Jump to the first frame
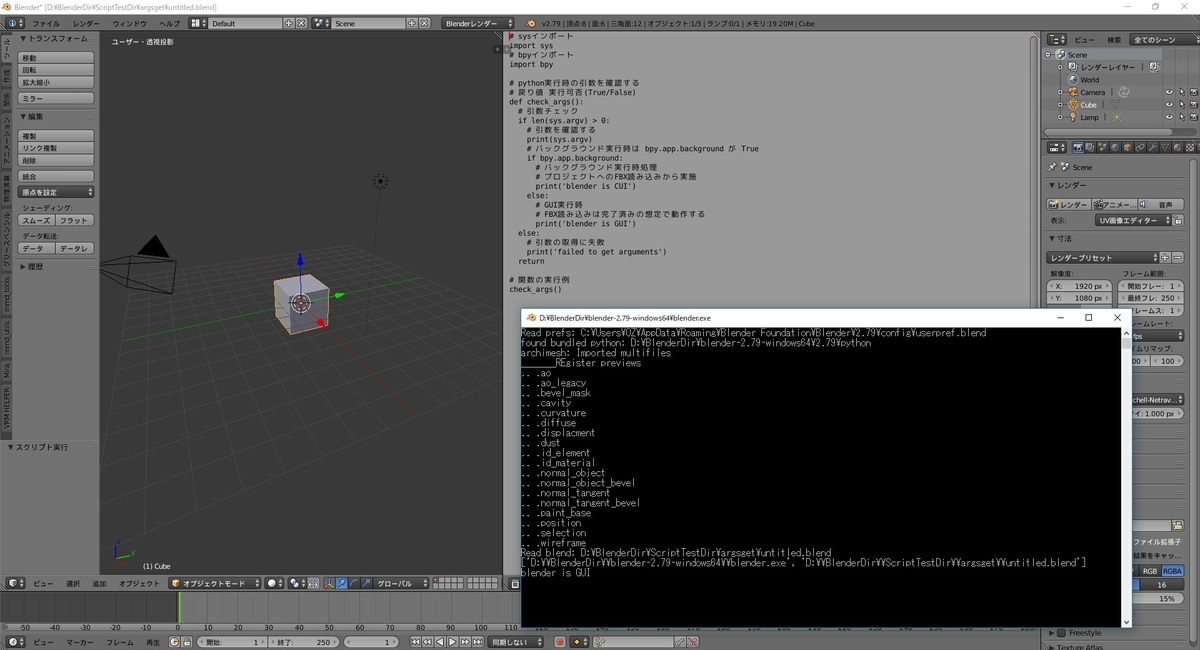Image resolution: width=1200 pixels, height=650 pixels. point(417,642)
